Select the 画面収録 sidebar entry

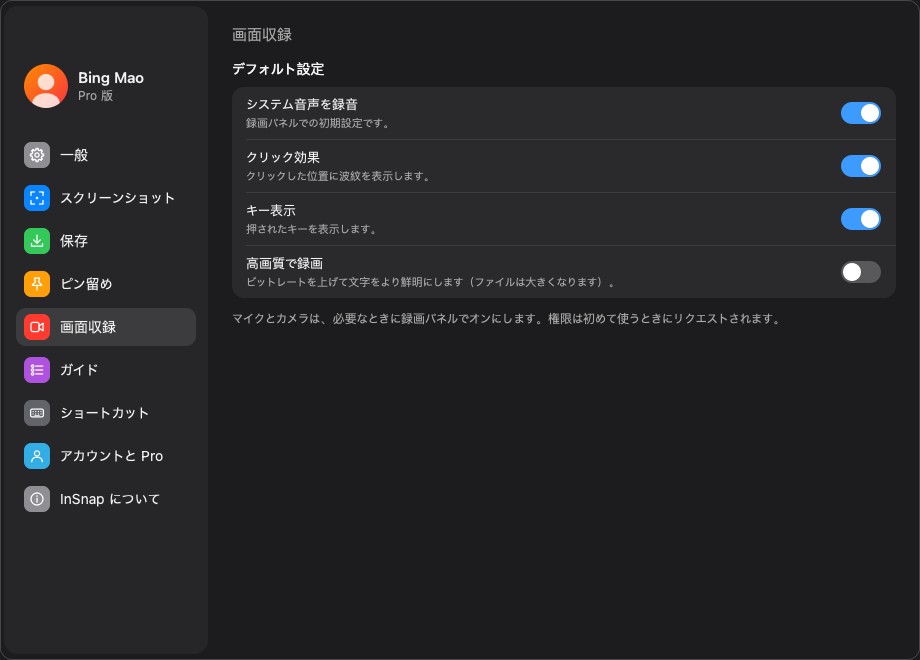pos(106,327)
